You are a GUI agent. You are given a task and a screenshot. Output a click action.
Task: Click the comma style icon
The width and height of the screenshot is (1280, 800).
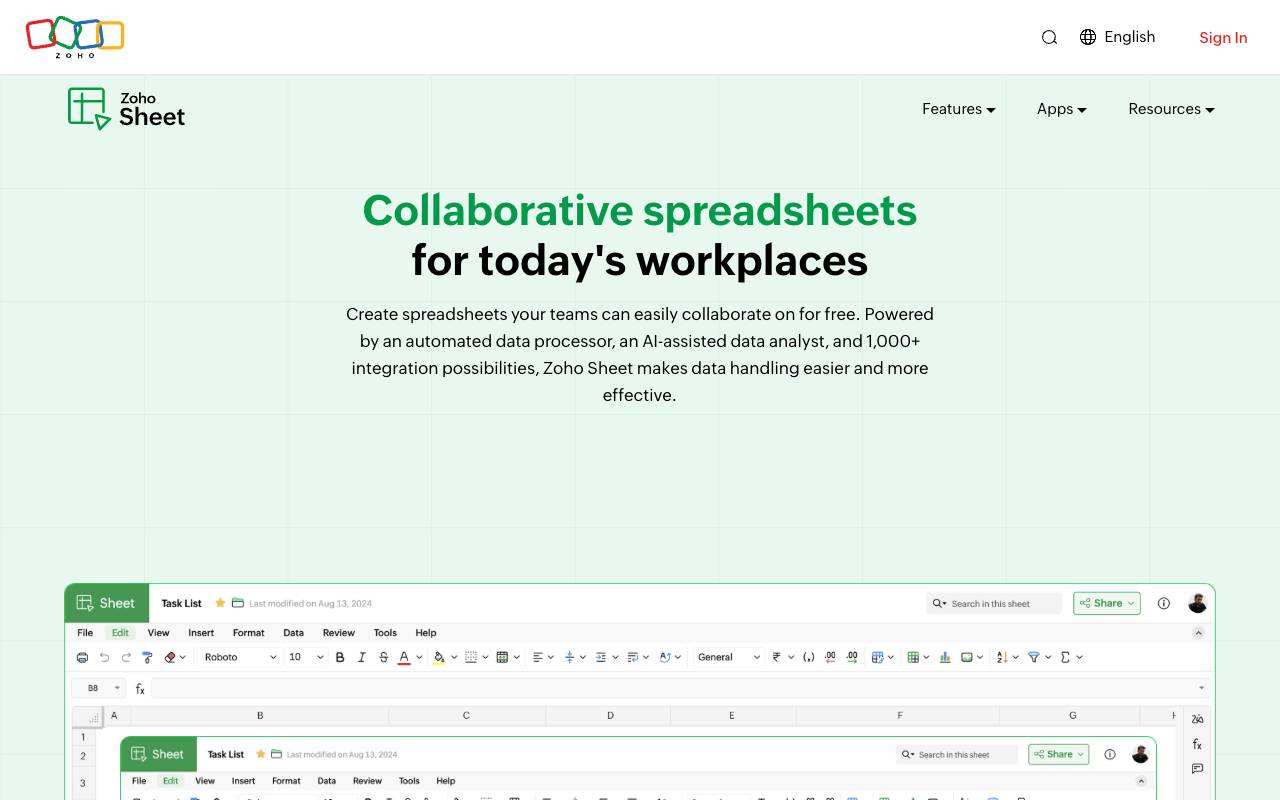click(x=808, y=657)
